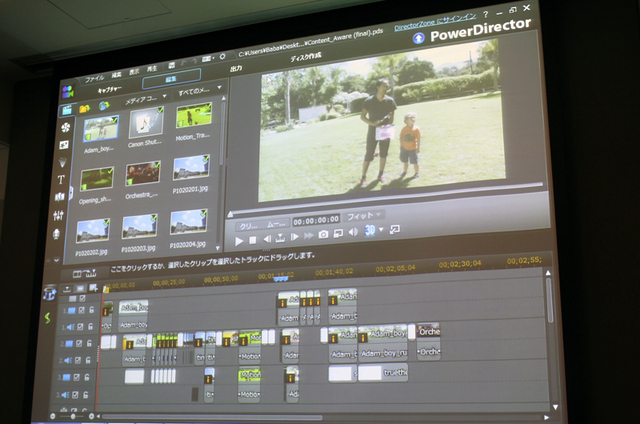Take a snapshot with the camera icon
The image size is (640, 424).
(323, 234)
